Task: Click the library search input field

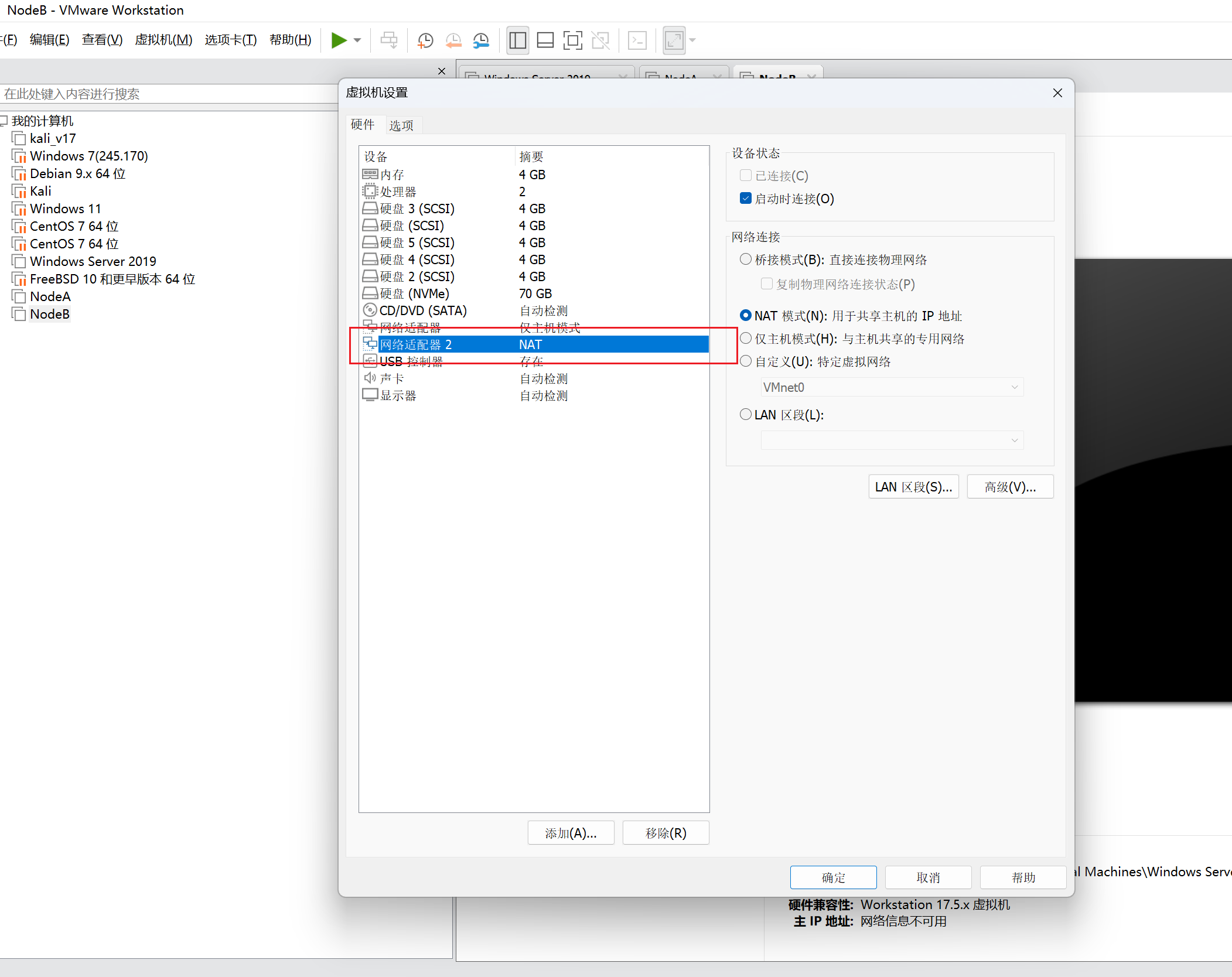Action: pos(169,94)
